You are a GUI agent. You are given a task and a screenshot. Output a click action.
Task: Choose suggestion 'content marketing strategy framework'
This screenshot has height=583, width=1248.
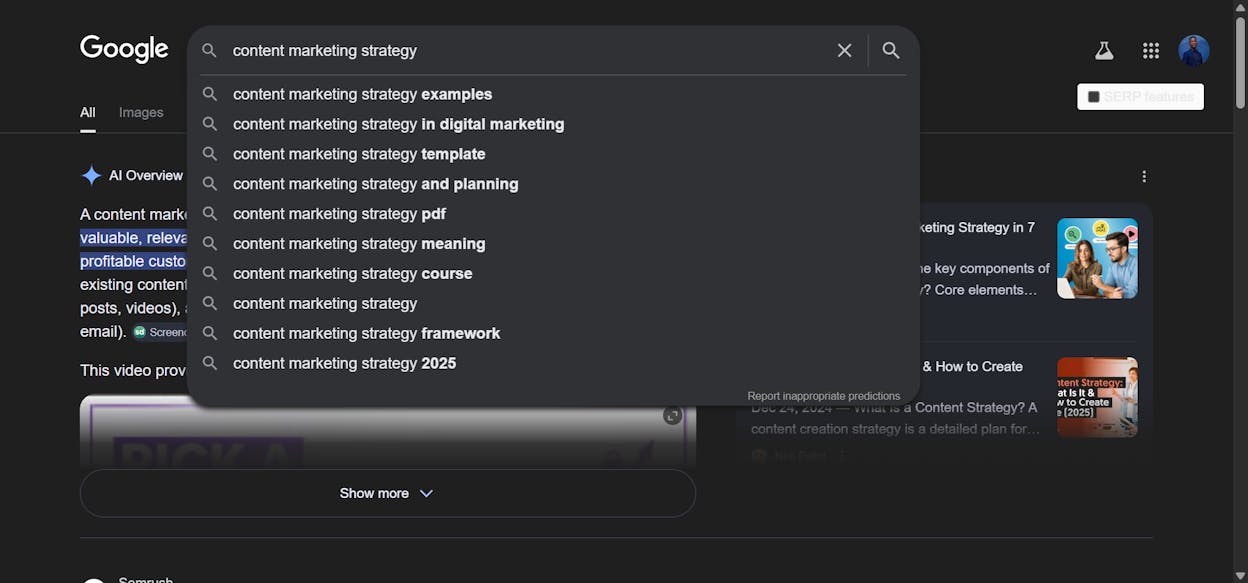click(553, 333)
